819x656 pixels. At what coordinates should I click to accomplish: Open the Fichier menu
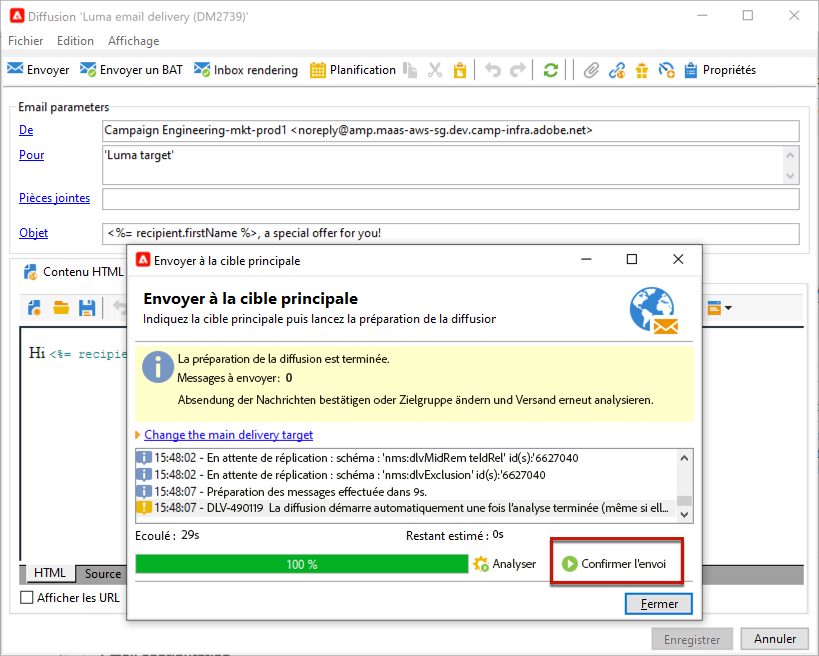tap(26, 41)
